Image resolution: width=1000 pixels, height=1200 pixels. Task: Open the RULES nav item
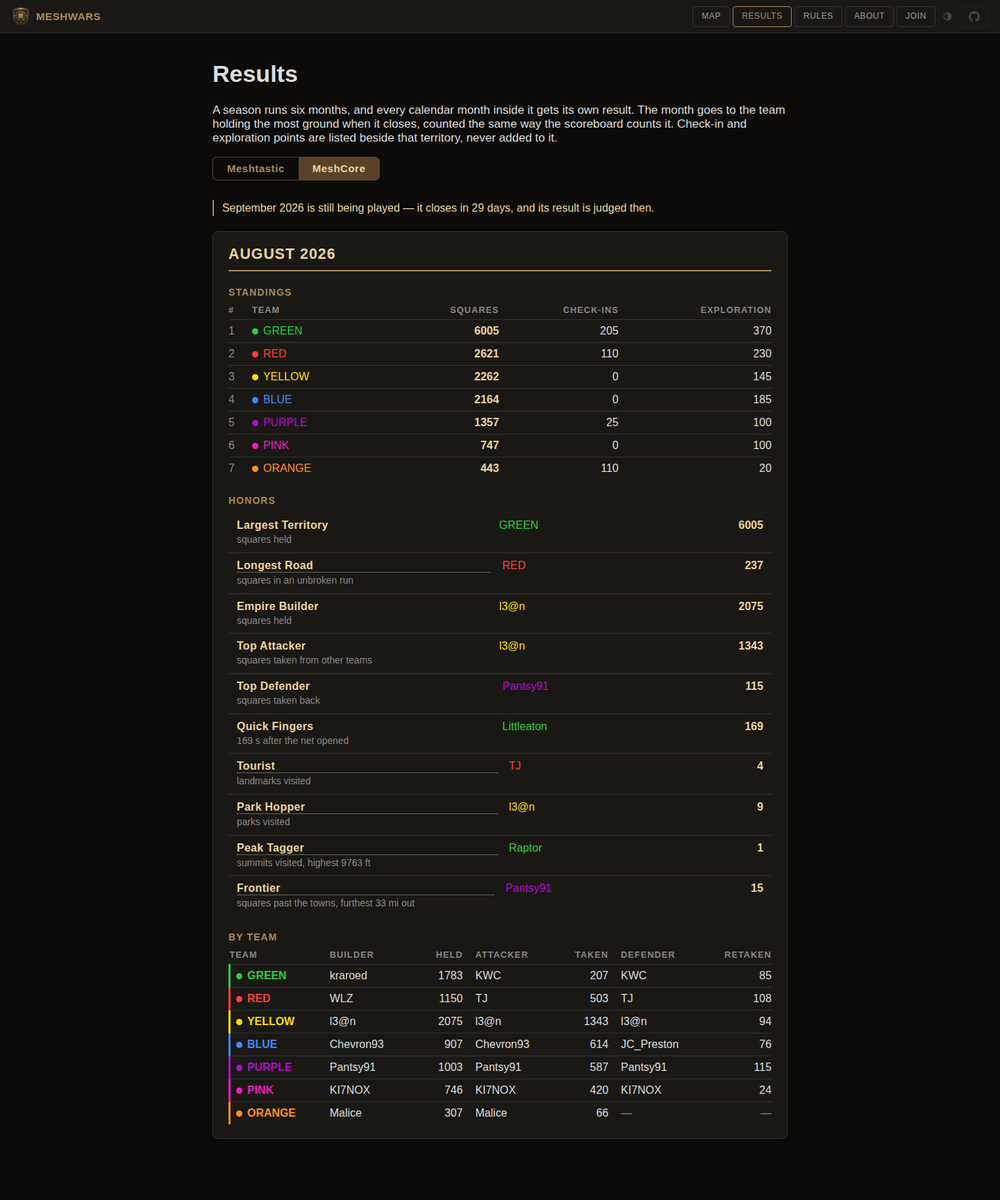click(x=818, y=16)
